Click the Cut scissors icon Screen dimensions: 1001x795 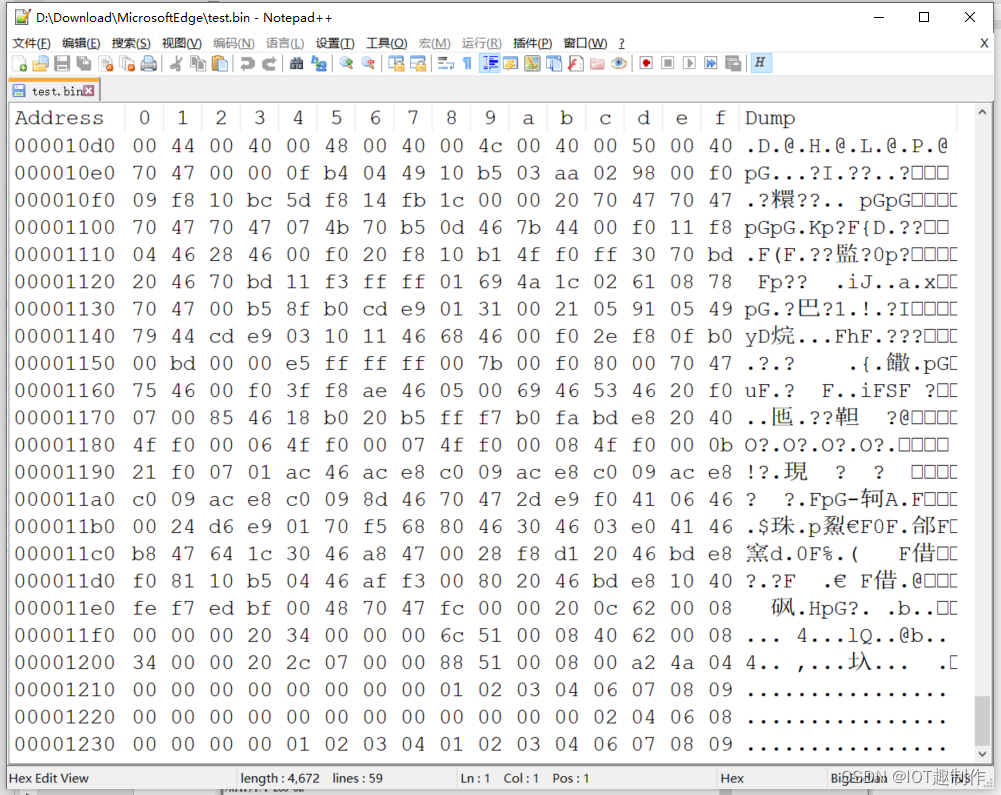[176, 63]
